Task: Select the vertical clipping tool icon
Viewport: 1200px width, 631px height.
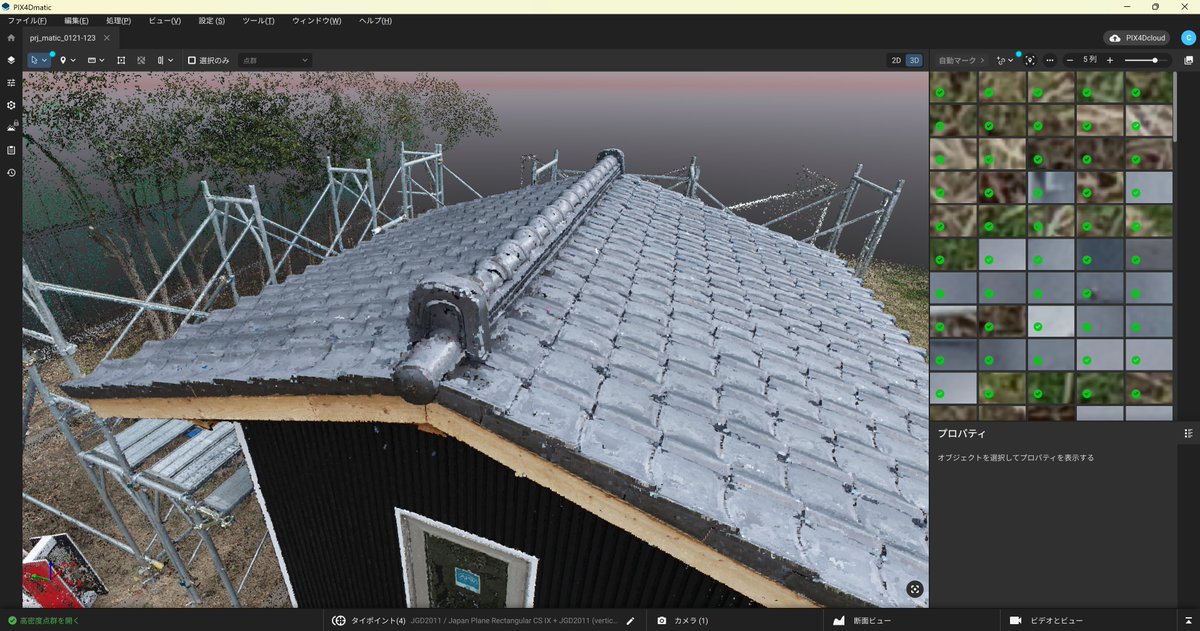Action: point(161,60)
